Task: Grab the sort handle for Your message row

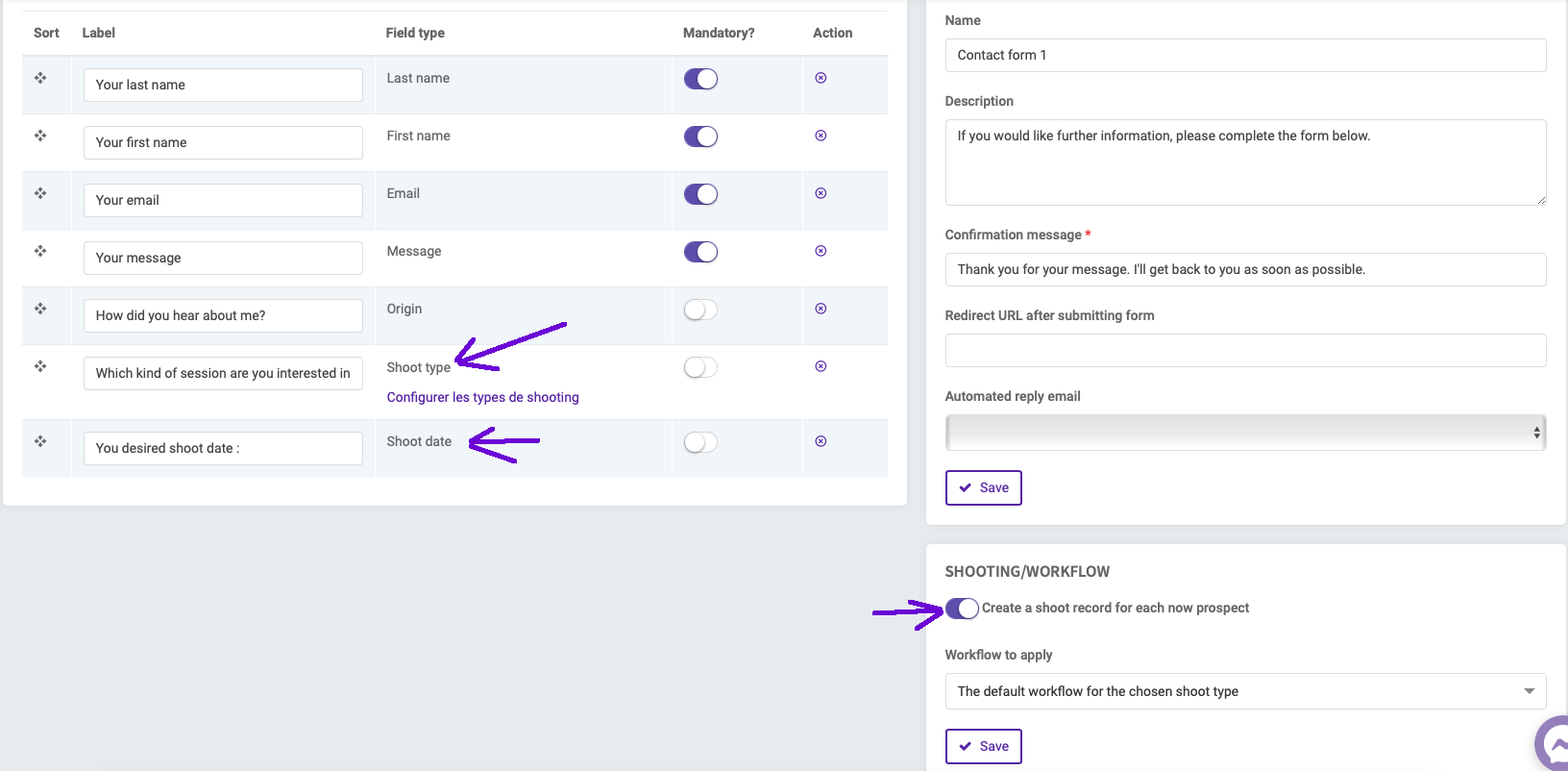Action: coord(40,251)
